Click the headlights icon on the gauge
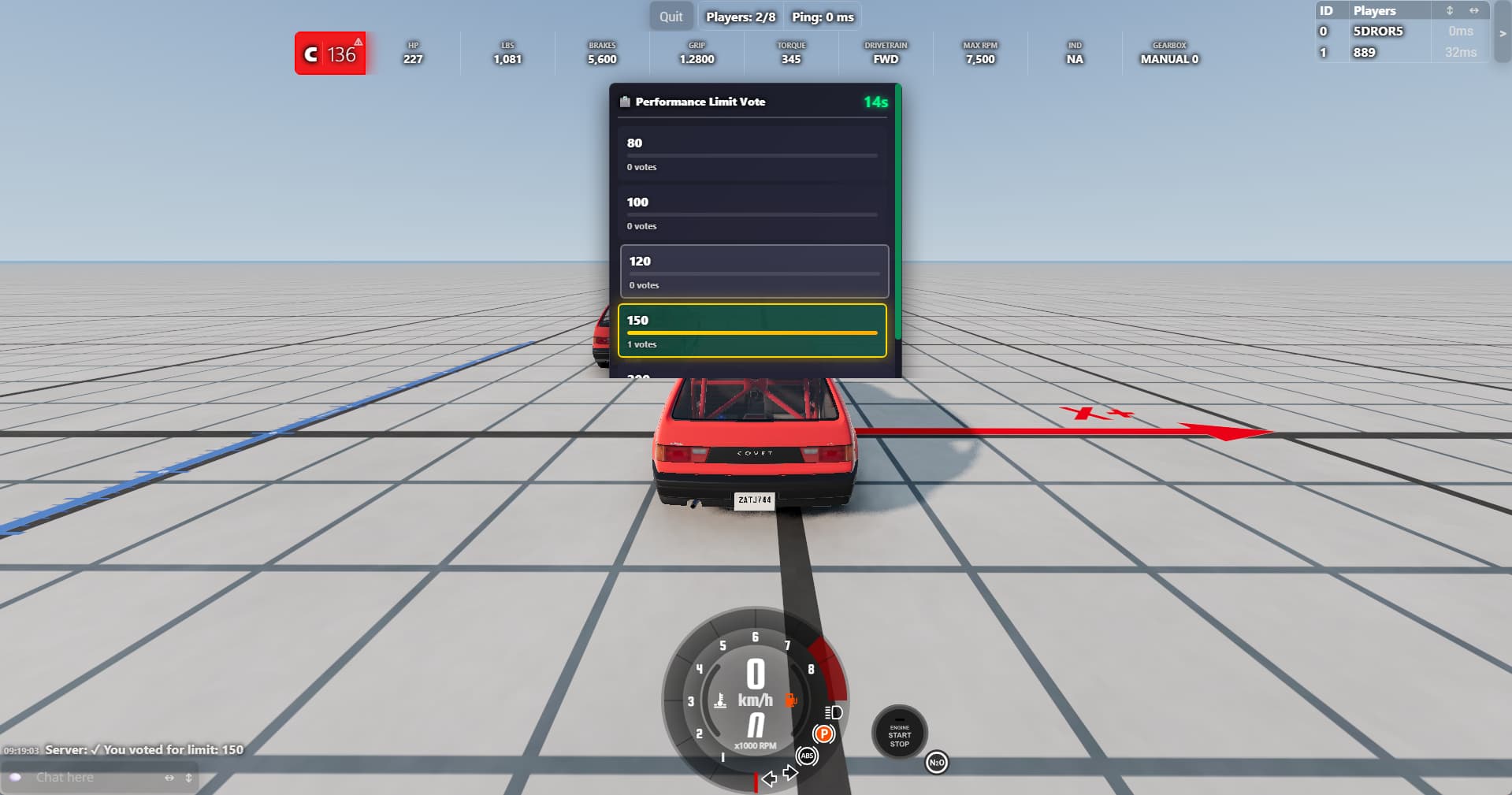This screenshot has width=1512, height=795. (834, 712)
